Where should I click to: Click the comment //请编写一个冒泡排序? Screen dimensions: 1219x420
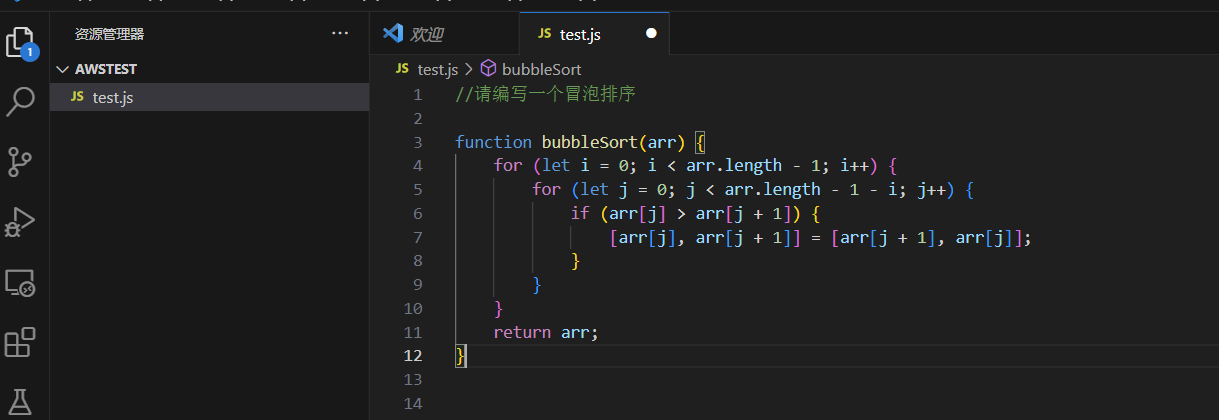click(545, 94)
